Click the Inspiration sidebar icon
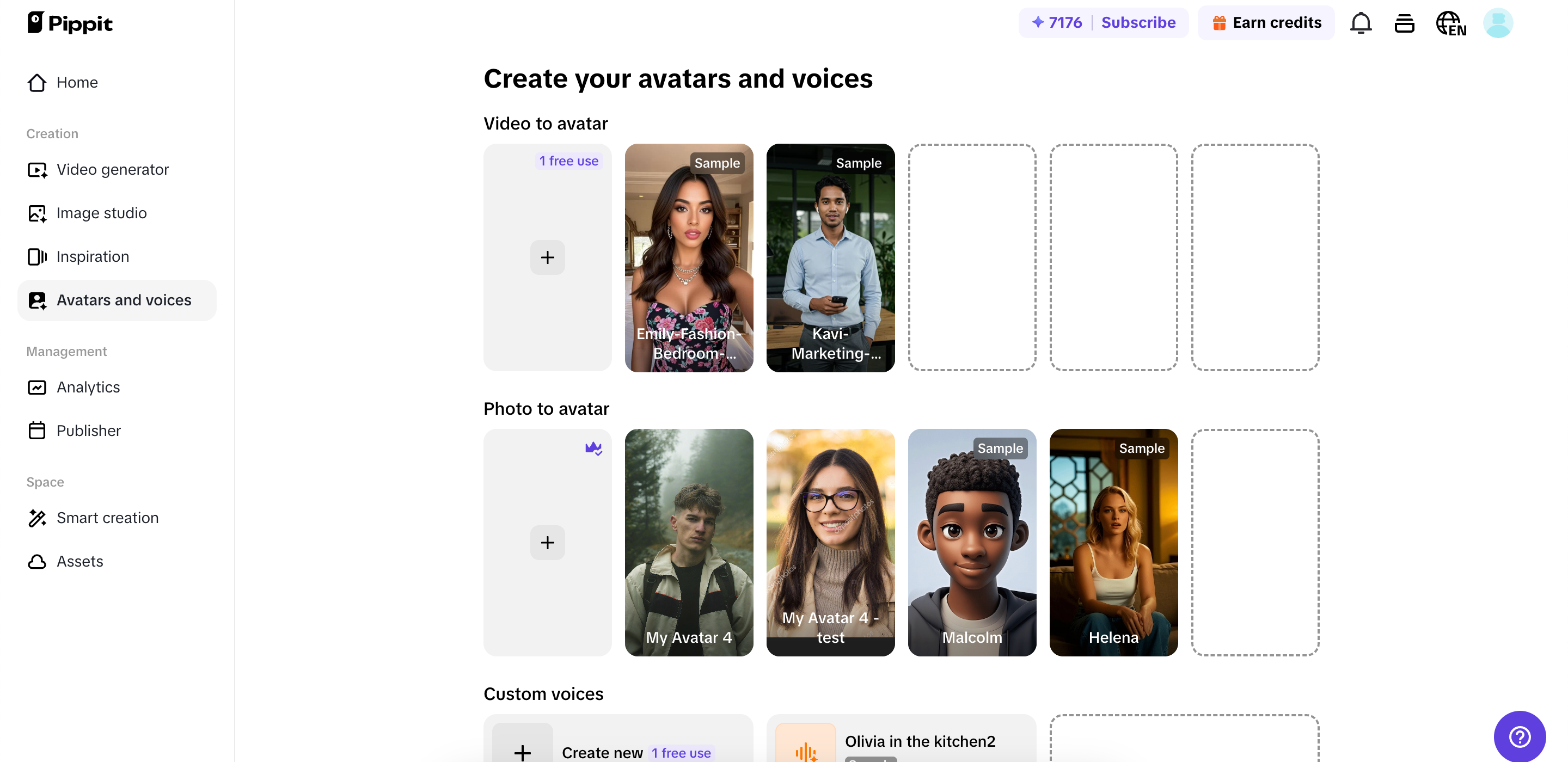Screen dimensions: 1568x762 pyautogui.click(x=37, y=256)
